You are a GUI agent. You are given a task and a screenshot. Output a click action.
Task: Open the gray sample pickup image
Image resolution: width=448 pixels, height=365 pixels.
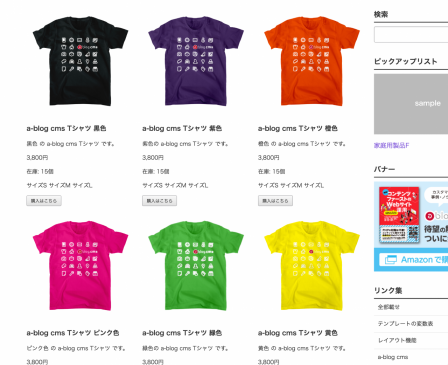click(411, 104)
